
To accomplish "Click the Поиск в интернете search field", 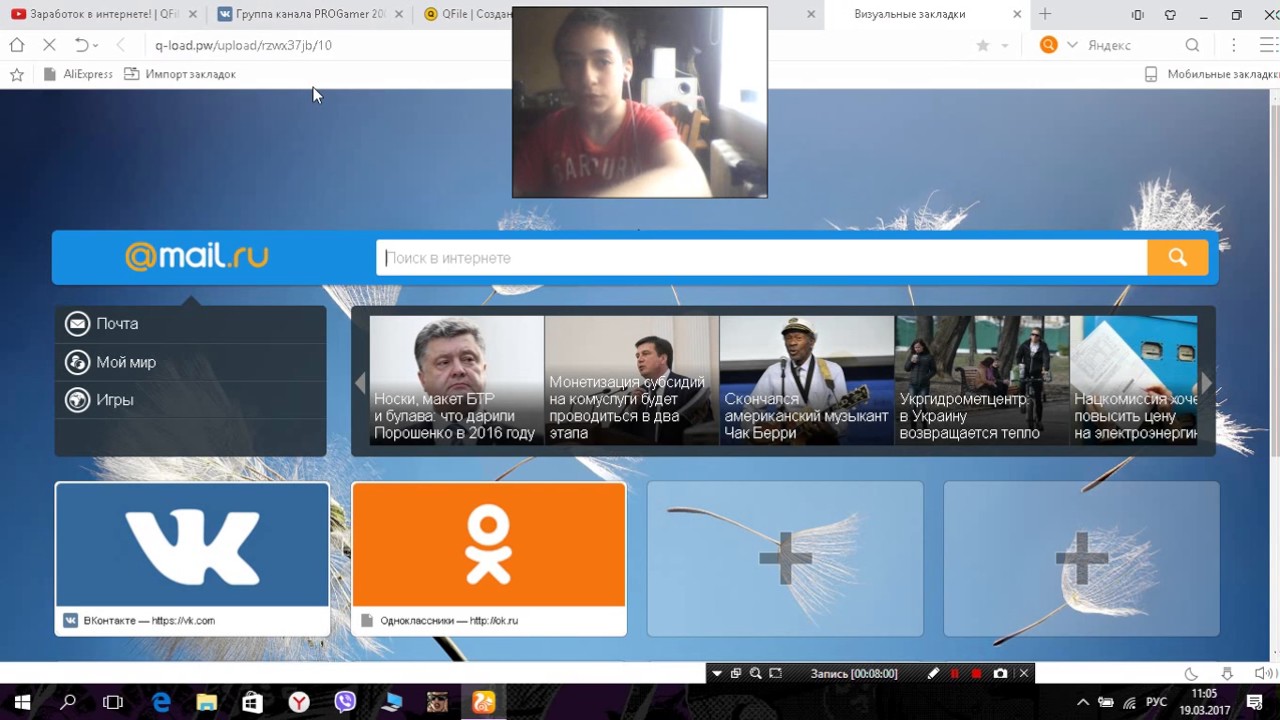I will (761, 258).
